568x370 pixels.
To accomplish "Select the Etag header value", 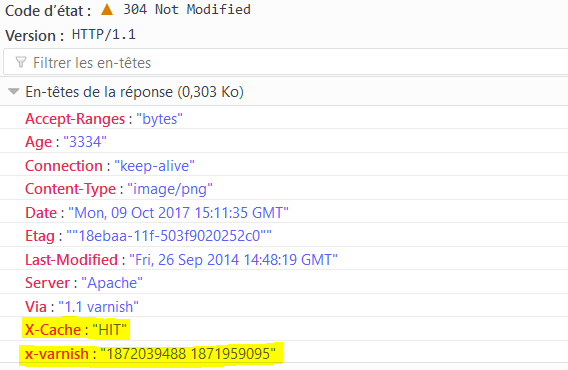I will pyautogui.click(x=169, y=236).
